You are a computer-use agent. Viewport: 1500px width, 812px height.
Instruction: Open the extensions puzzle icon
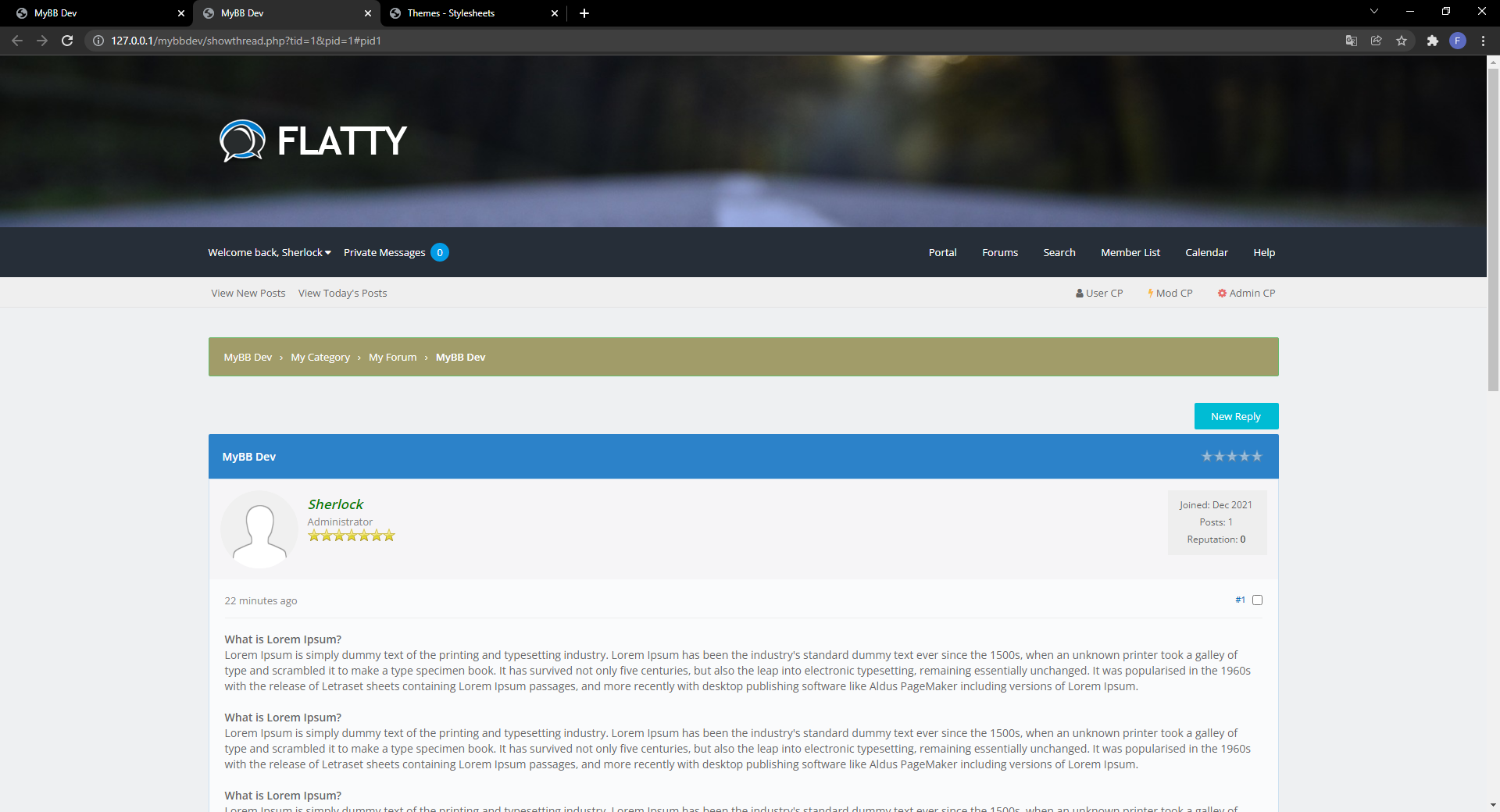pyautogui.click(x=1433, y=41)
